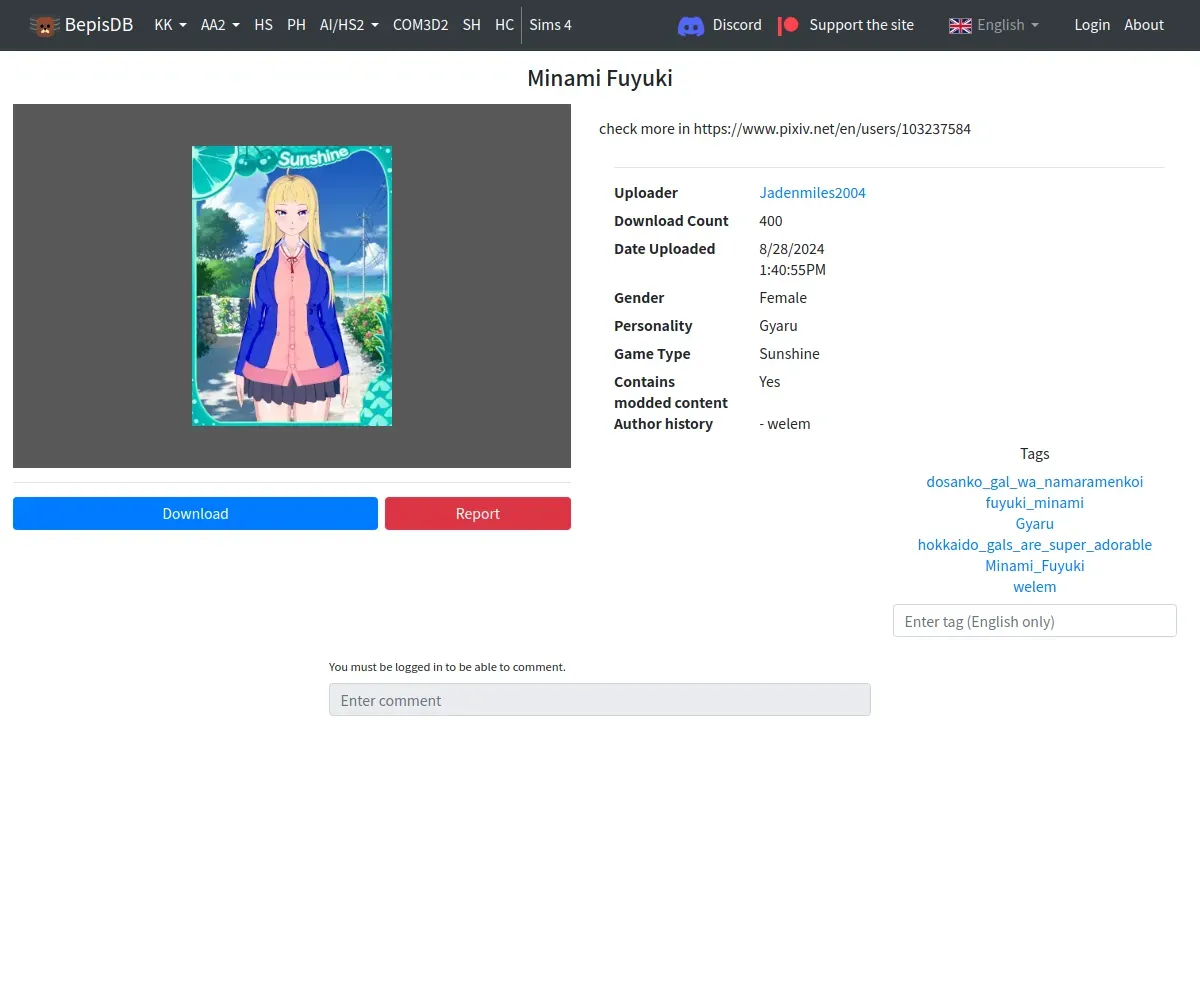The height and width of the screenshot is (1000, 1200).
Task: Go to the PH section
Action: [296, 25]
